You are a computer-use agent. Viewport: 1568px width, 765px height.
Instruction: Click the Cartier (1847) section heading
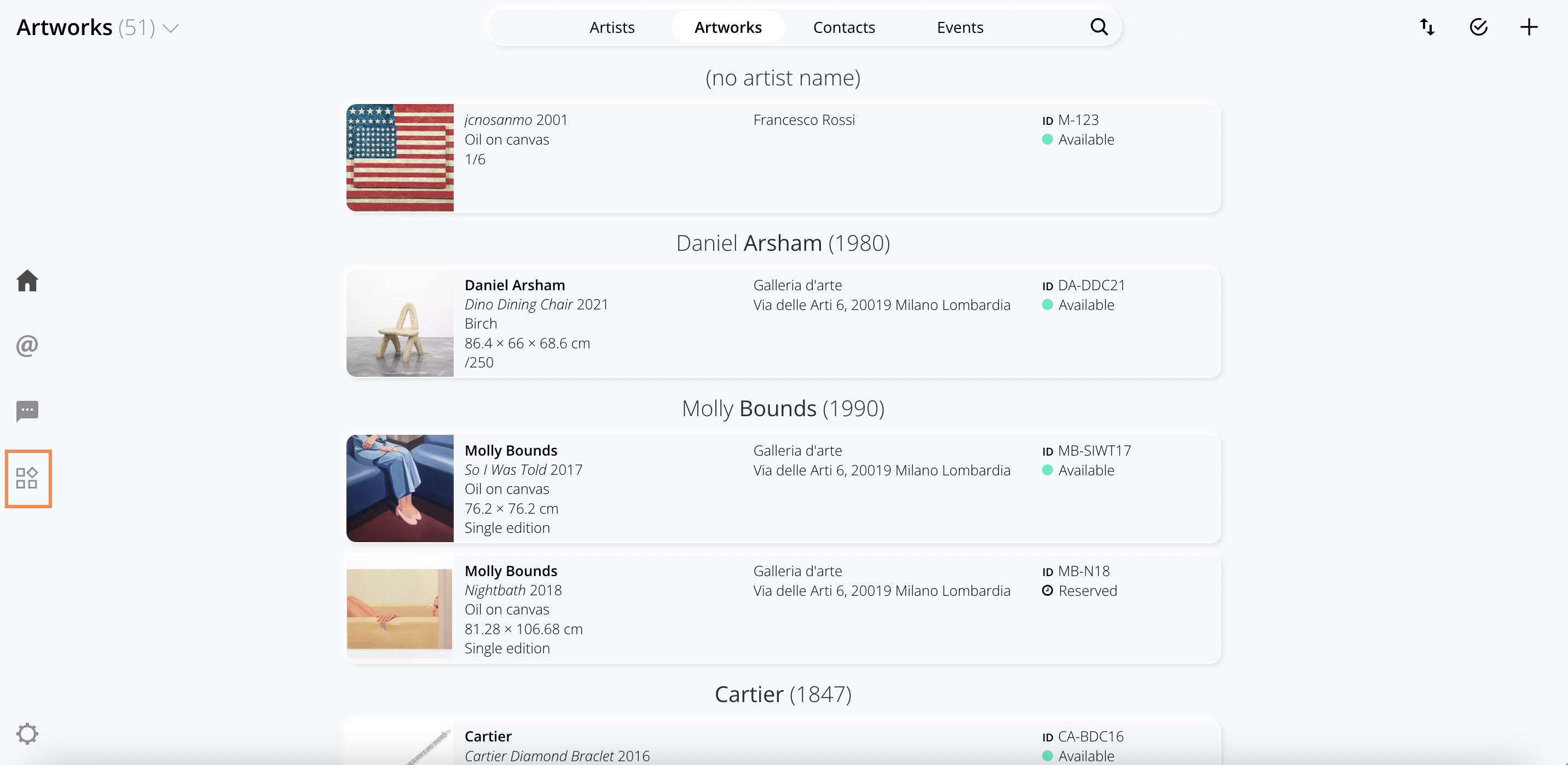(x=783, y=694)
